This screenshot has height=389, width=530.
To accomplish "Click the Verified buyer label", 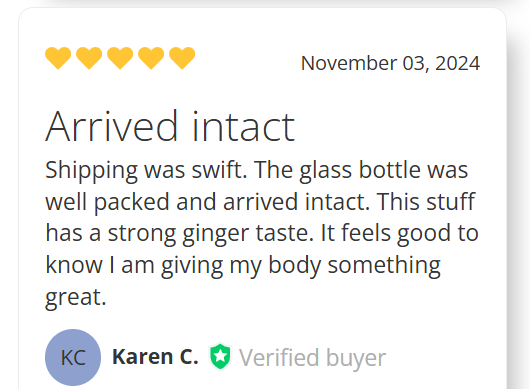I will (x=313, y=358).
